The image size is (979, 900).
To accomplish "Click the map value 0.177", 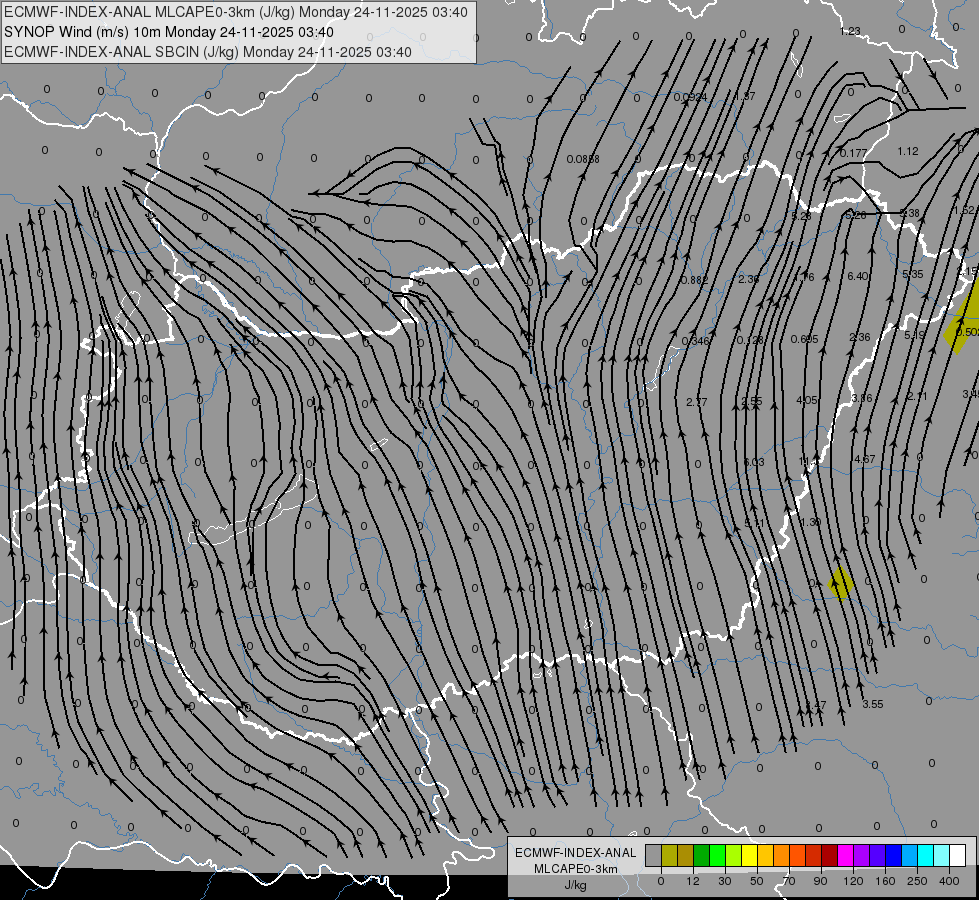I will click(x=854, y=153).
